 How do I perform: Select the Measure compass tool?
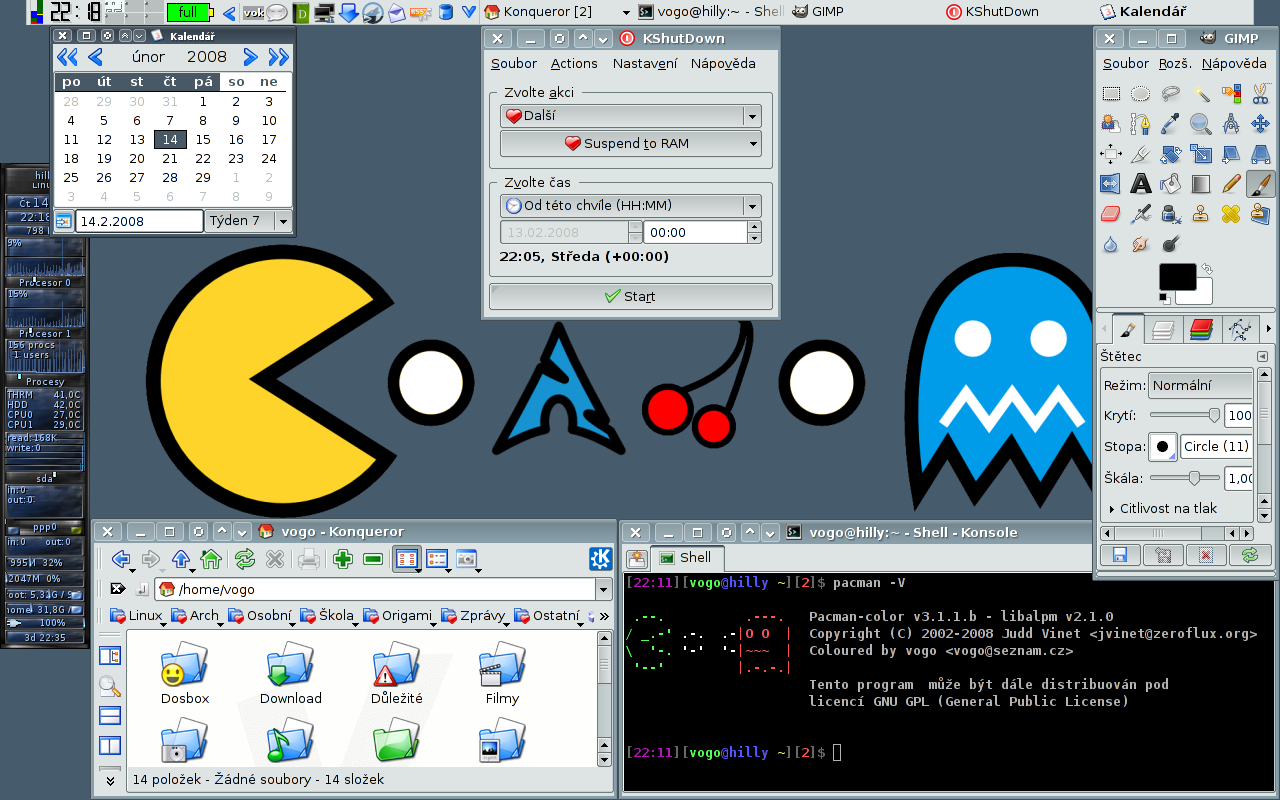click(x=1231, y=124)
